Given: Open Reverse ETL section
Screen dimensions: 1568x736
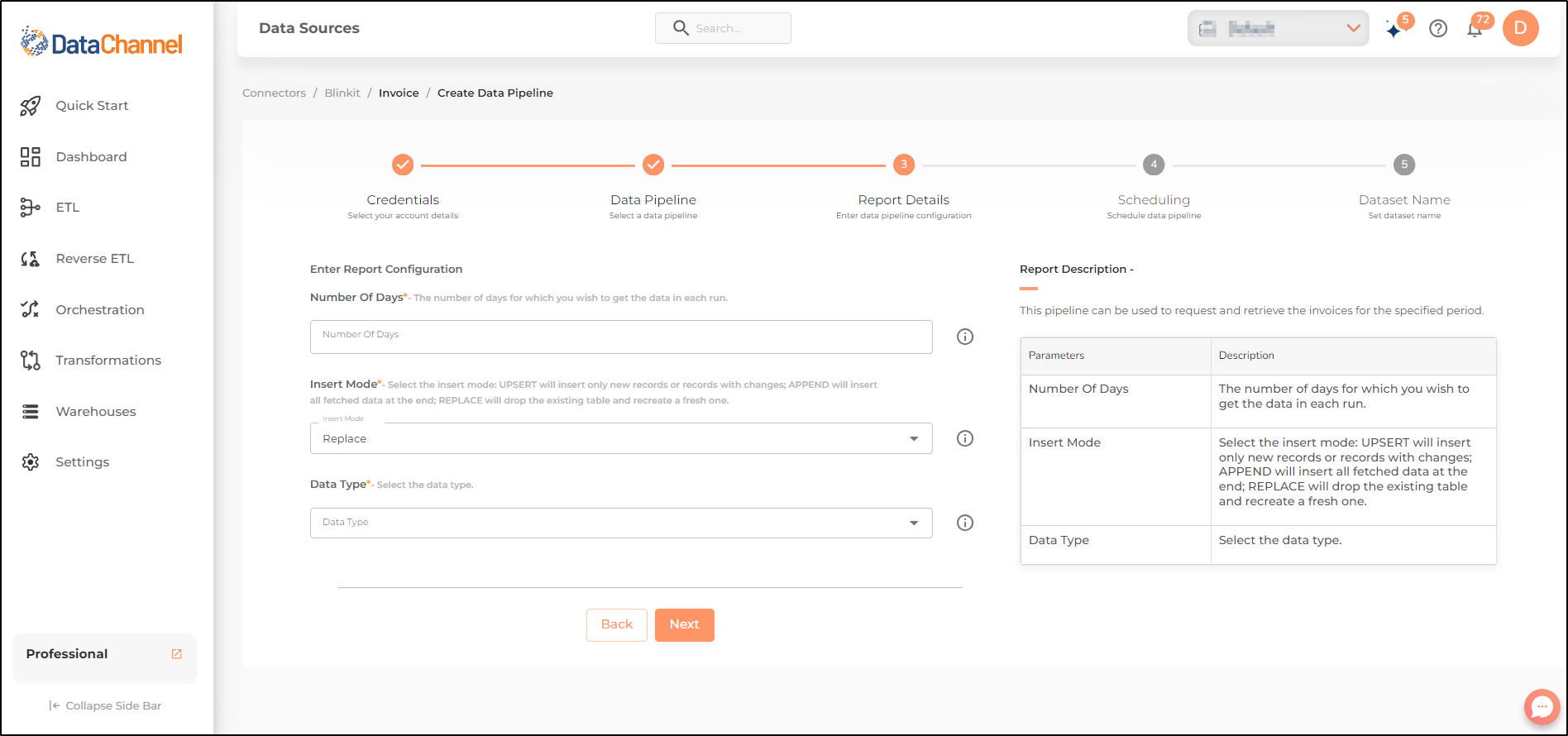Looking at the screenshot, I should pyautogui.click(x=94, y=259).
